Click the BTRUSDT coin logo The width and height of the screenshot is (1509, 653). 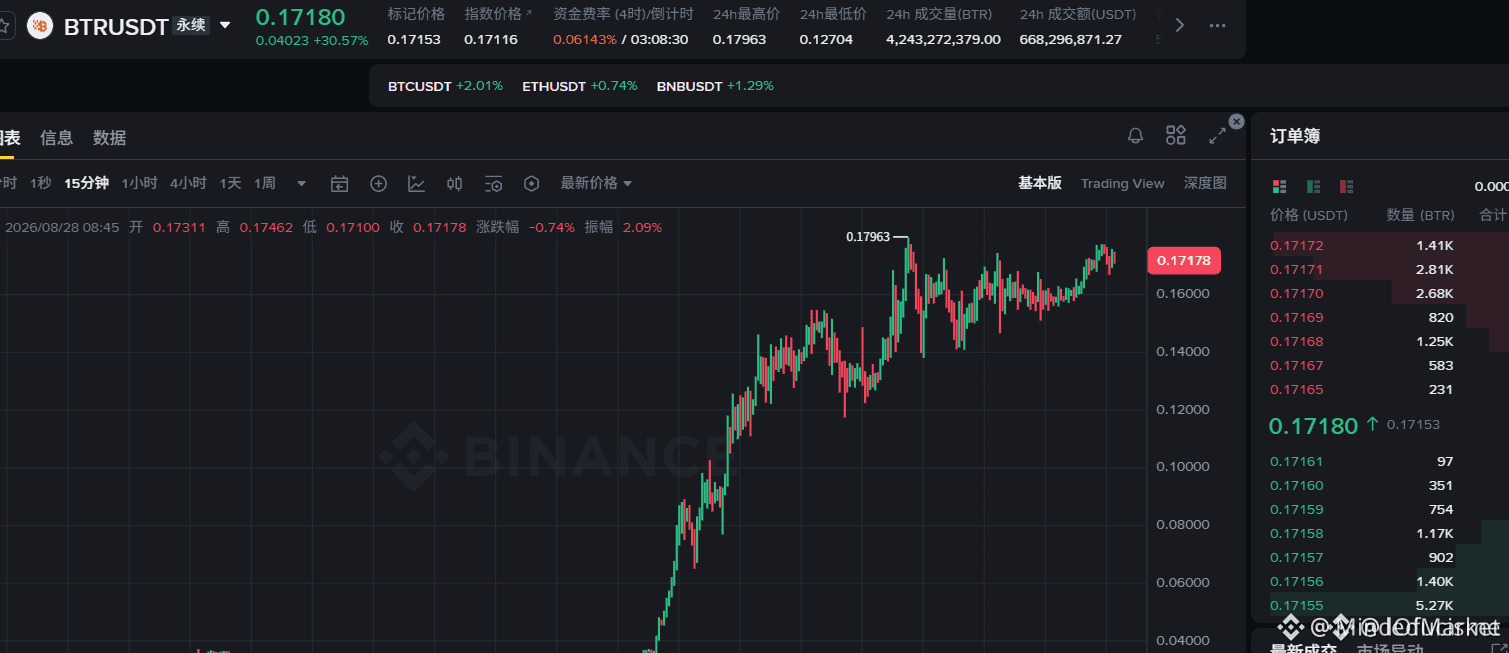point(40,26)
